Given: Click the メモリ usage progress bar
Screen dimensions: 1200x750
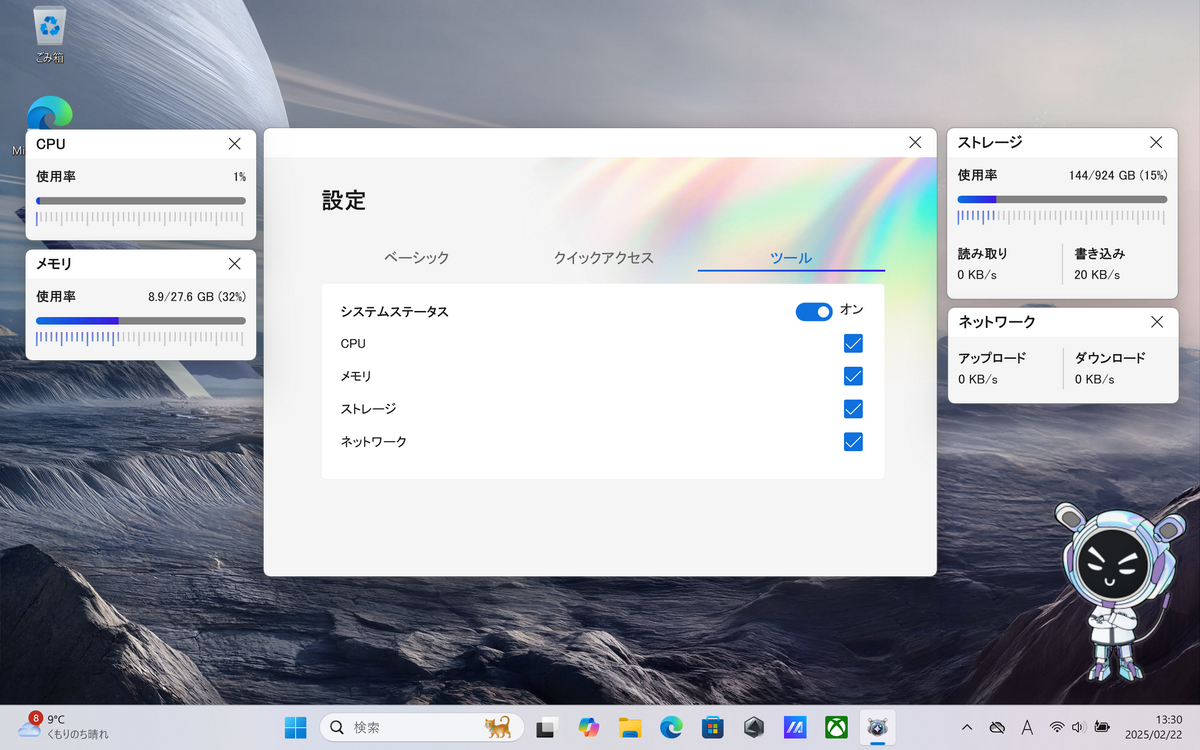Looking at the screenshot, I should 141,321.
